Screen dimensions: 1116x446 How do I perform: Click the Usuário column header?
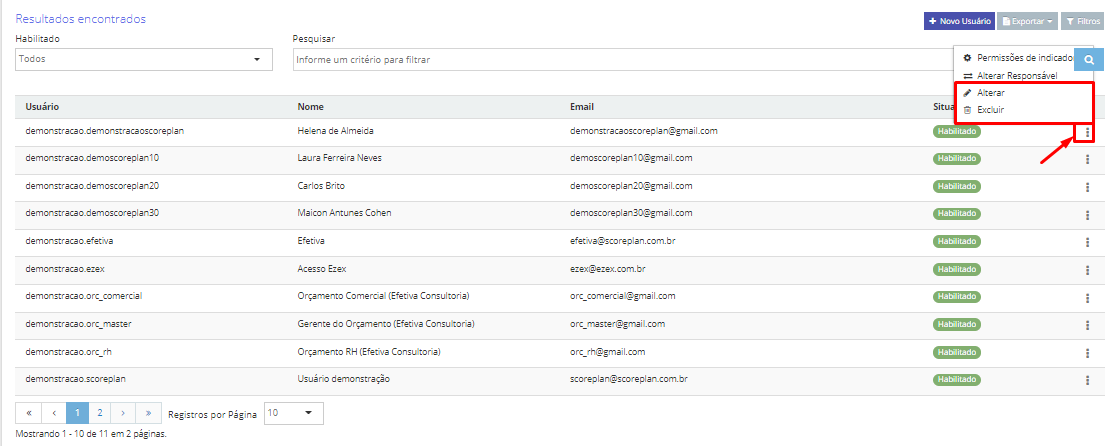(x=44, y=107)
